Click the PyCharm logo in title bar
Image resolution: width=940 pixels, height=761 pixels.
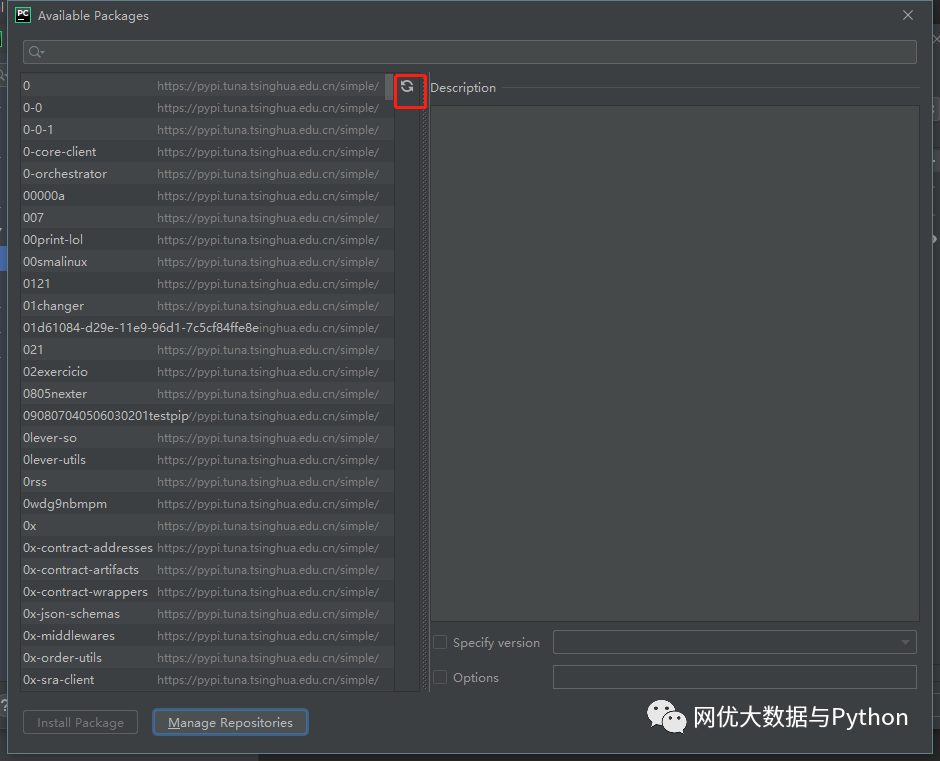point(23,15)
